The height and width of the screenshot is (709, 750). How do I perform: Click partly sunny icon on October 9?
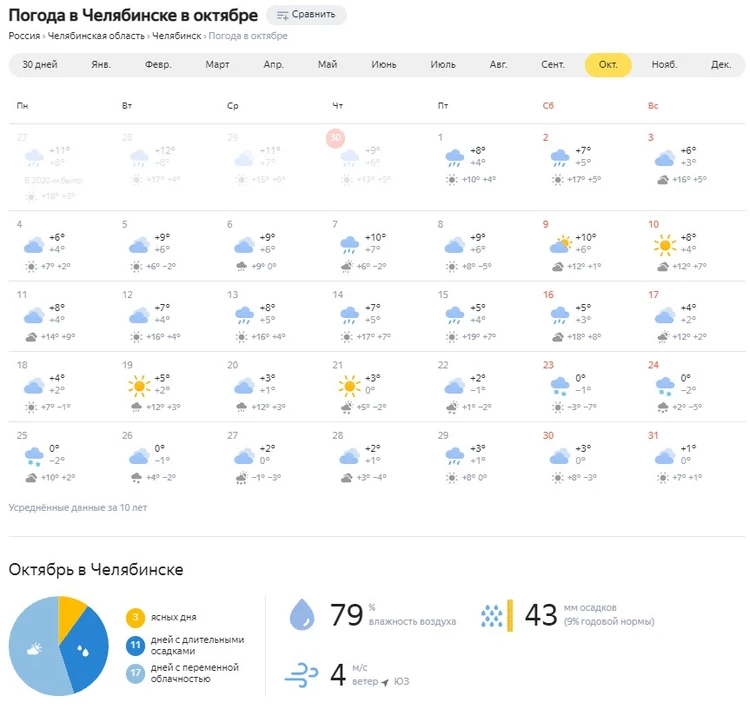(x=560, y=244)
